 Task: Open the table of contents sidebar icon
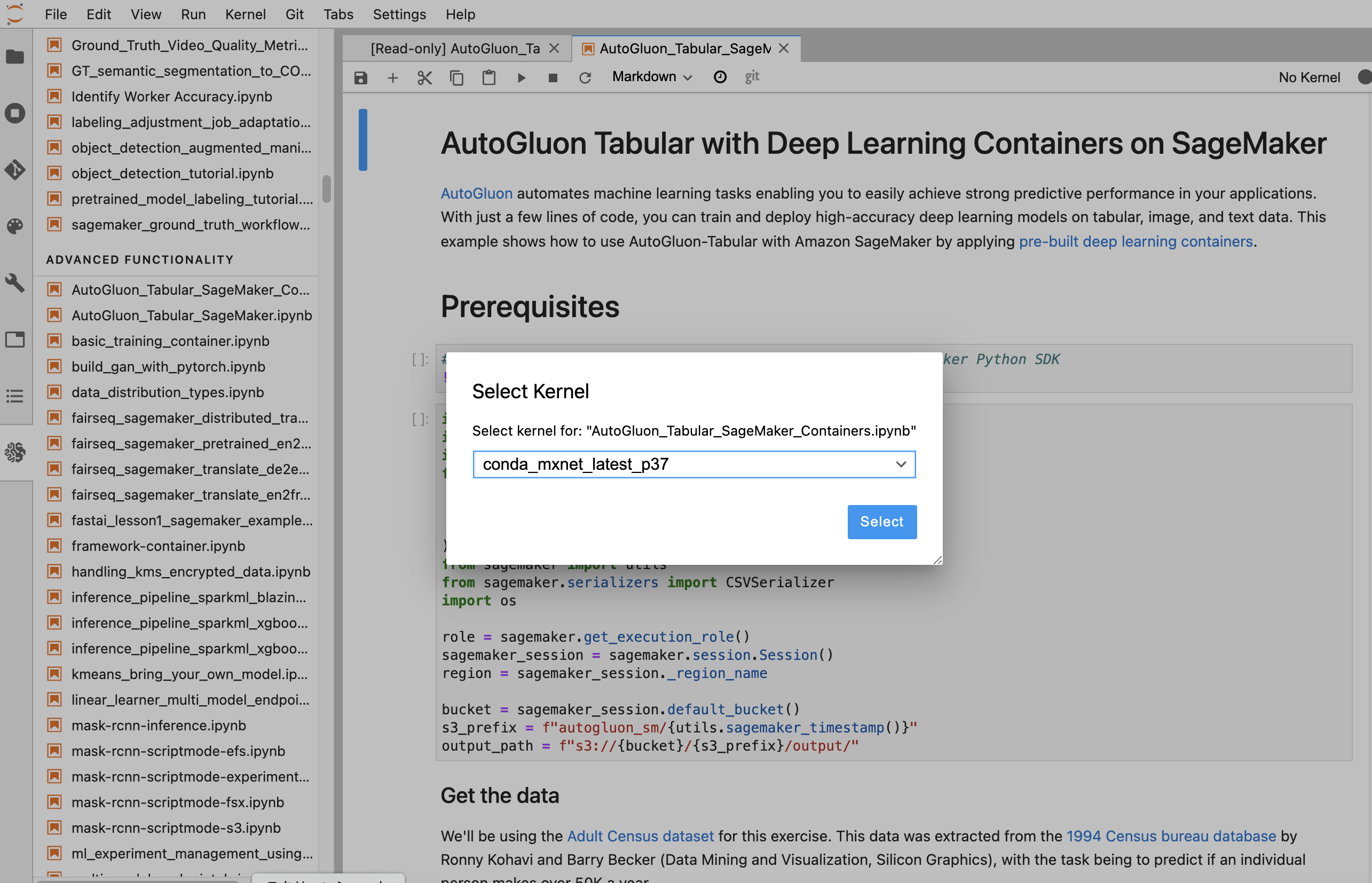click(x=15, y=396)
